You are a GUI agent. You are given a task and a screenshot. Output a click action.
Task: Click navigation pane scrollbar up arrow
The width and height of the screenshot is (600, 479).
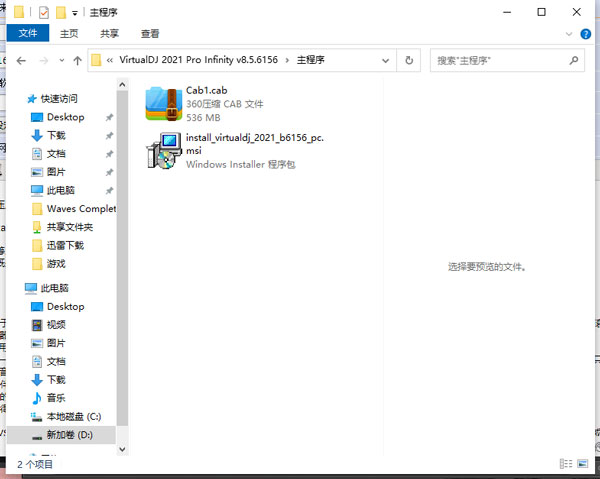click(122, 84)
